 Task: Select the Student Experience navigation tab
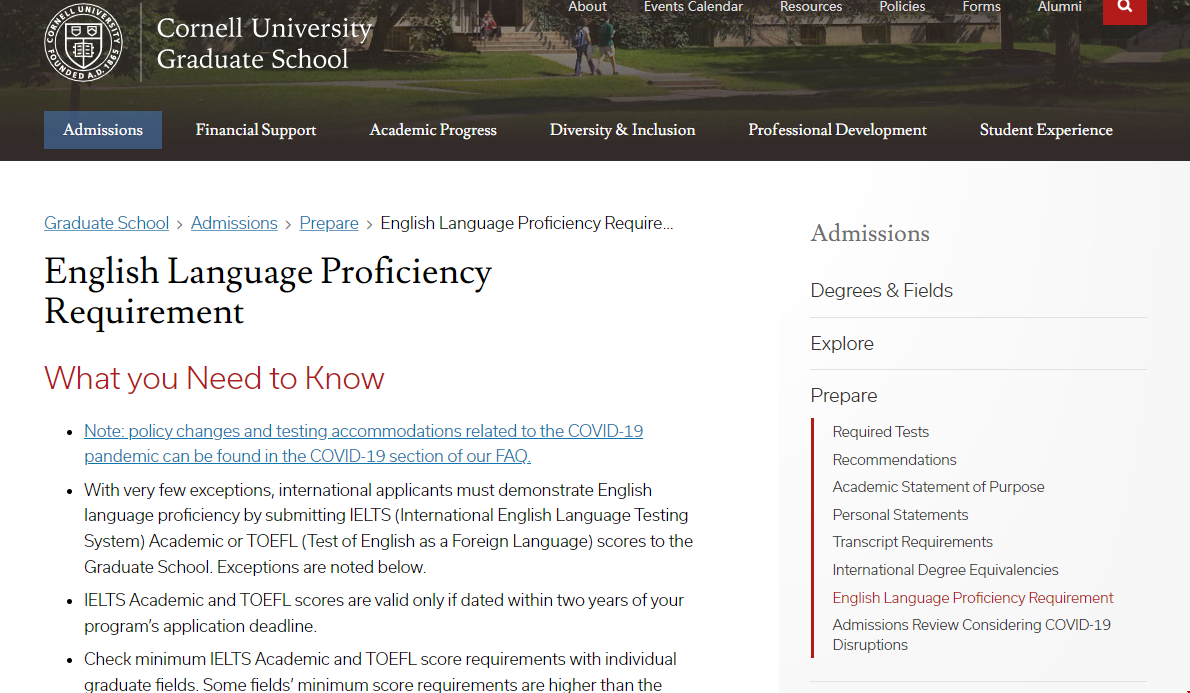tap(1046, 130)
